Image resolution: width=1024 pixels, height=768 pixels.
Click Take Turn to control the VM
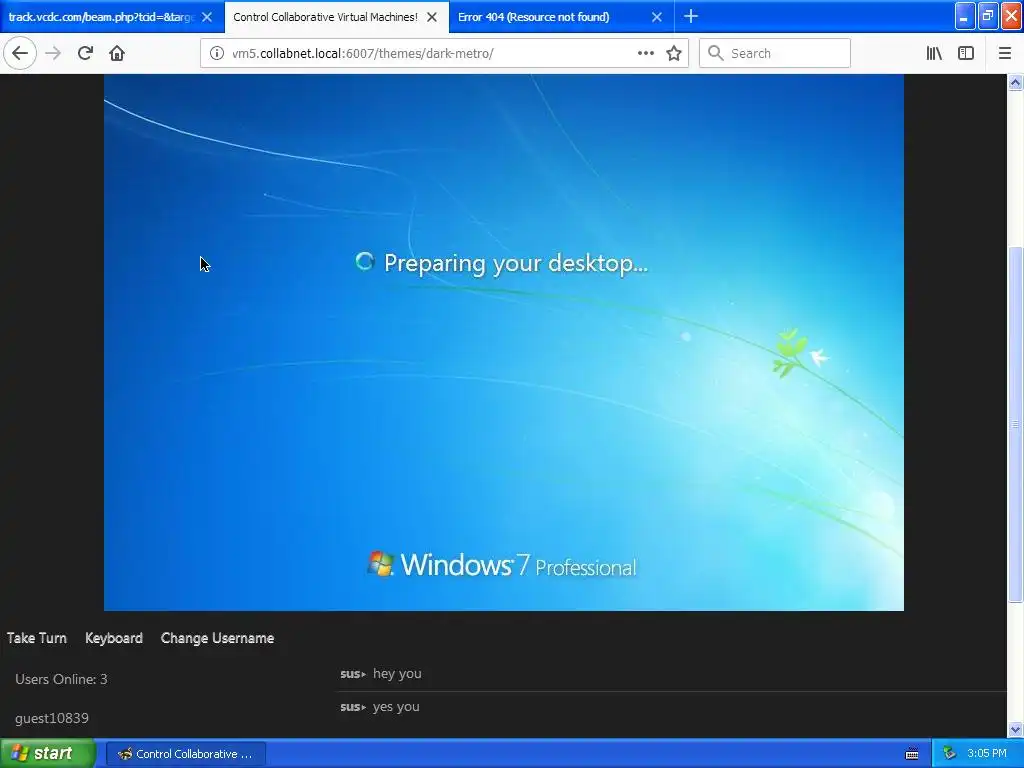(x=37, y=638)
